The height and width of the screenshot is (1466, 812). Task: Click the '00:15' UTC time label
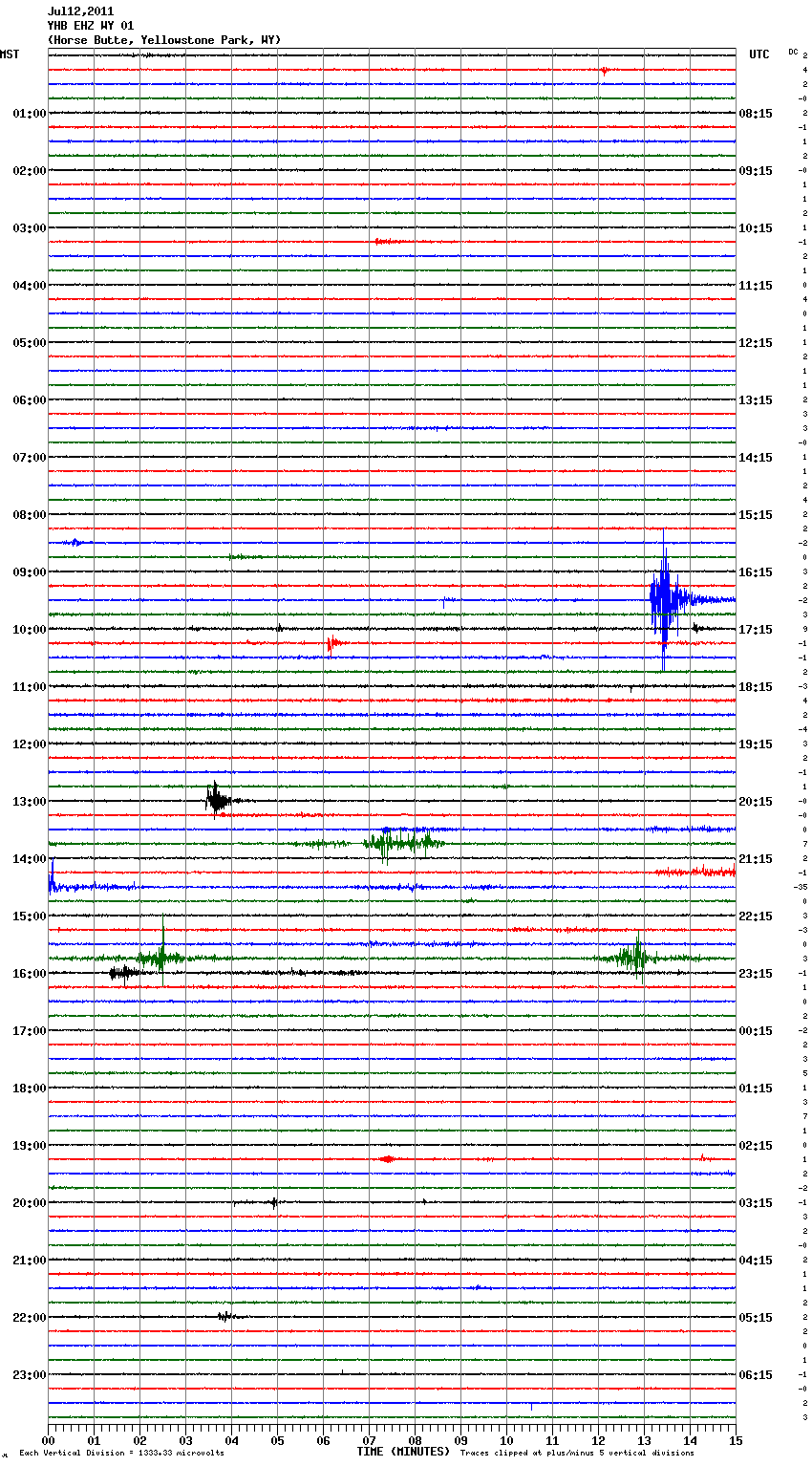click(x=756, y=1031)
